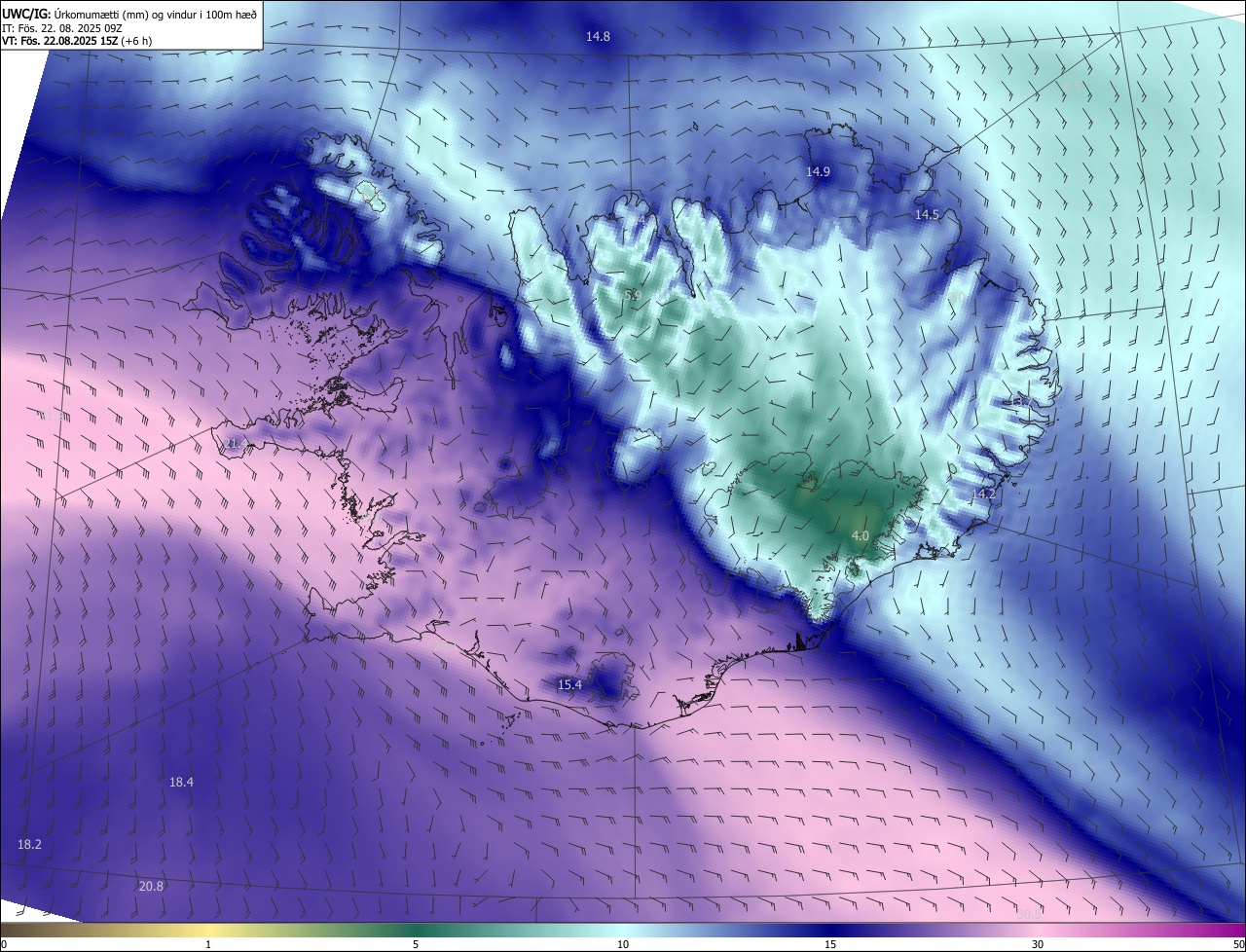Click the colorbar tick label 50
1246x952 pixels.
pos(1238,944)
